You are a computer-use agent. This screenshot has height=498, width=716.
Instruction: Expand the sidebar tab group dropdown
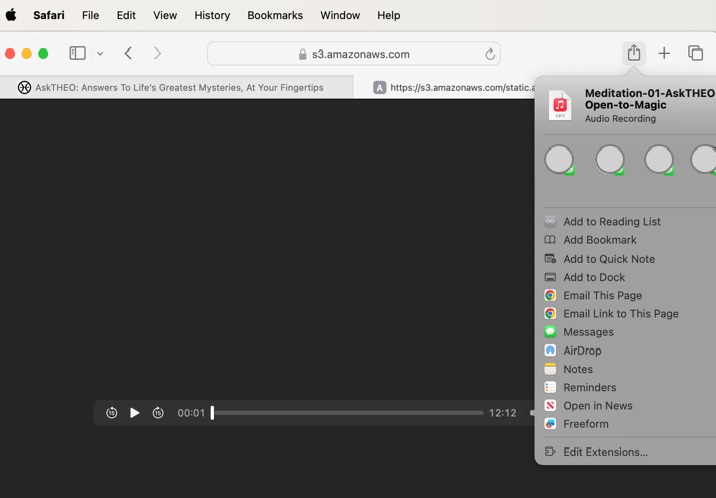click(x=100, y=54)
